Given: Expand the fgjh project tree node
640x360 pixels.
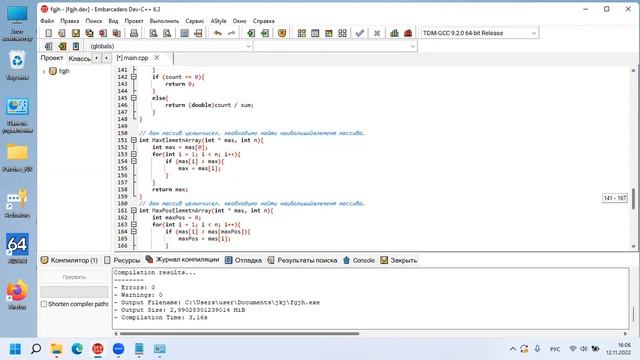Looking at the screenshot, I should coord(44,71).
